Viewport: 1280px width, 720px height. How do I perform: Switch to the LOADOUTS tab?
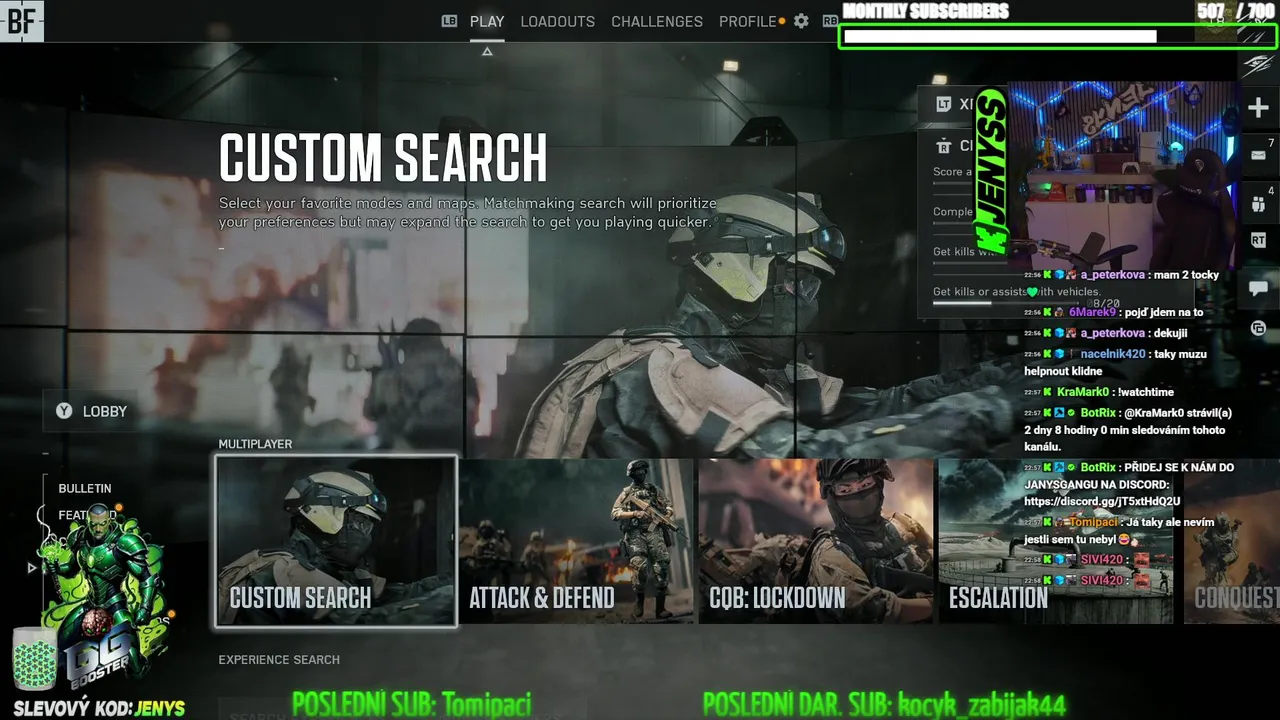[x=557, y=21]
